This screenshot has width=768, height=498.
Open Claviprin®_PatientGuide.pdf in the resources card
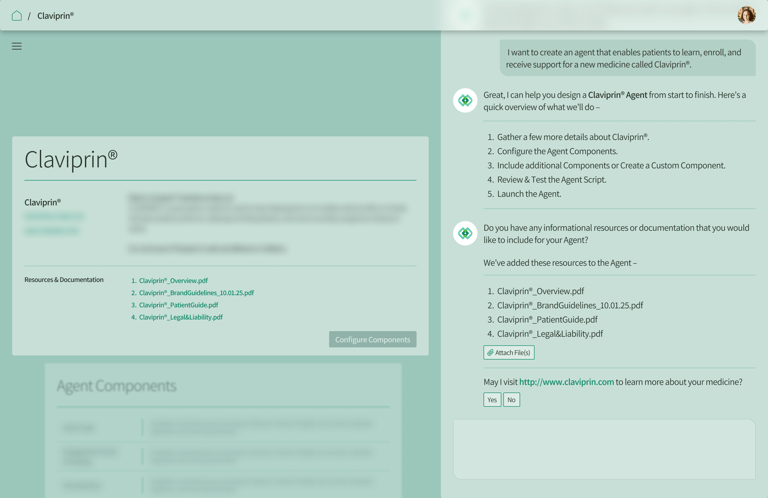click(x=178, y=305)
